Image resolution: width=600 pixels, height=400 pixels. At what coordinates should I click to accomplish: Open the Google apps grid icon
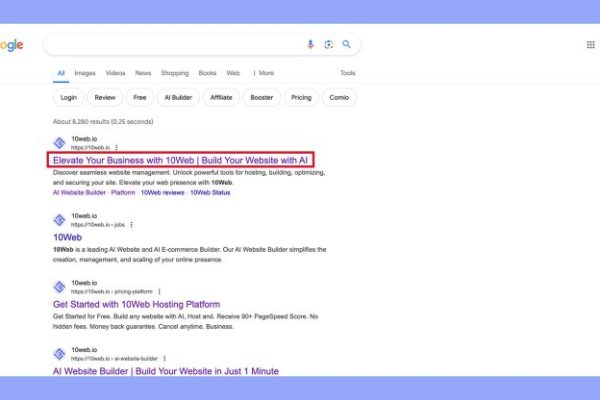coord(590,45)
